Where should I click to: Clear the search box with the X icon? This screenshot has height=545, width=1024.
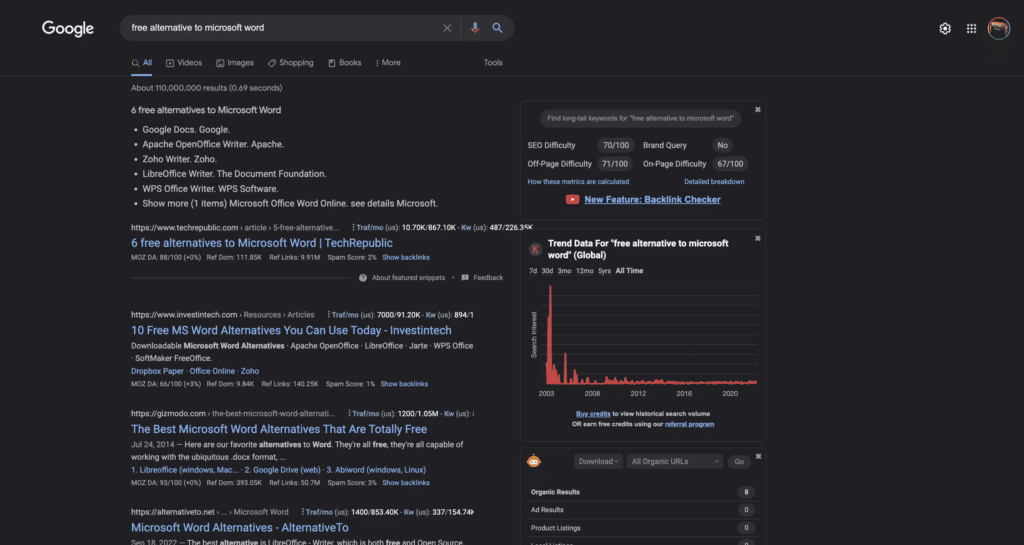tap(447, 28)
